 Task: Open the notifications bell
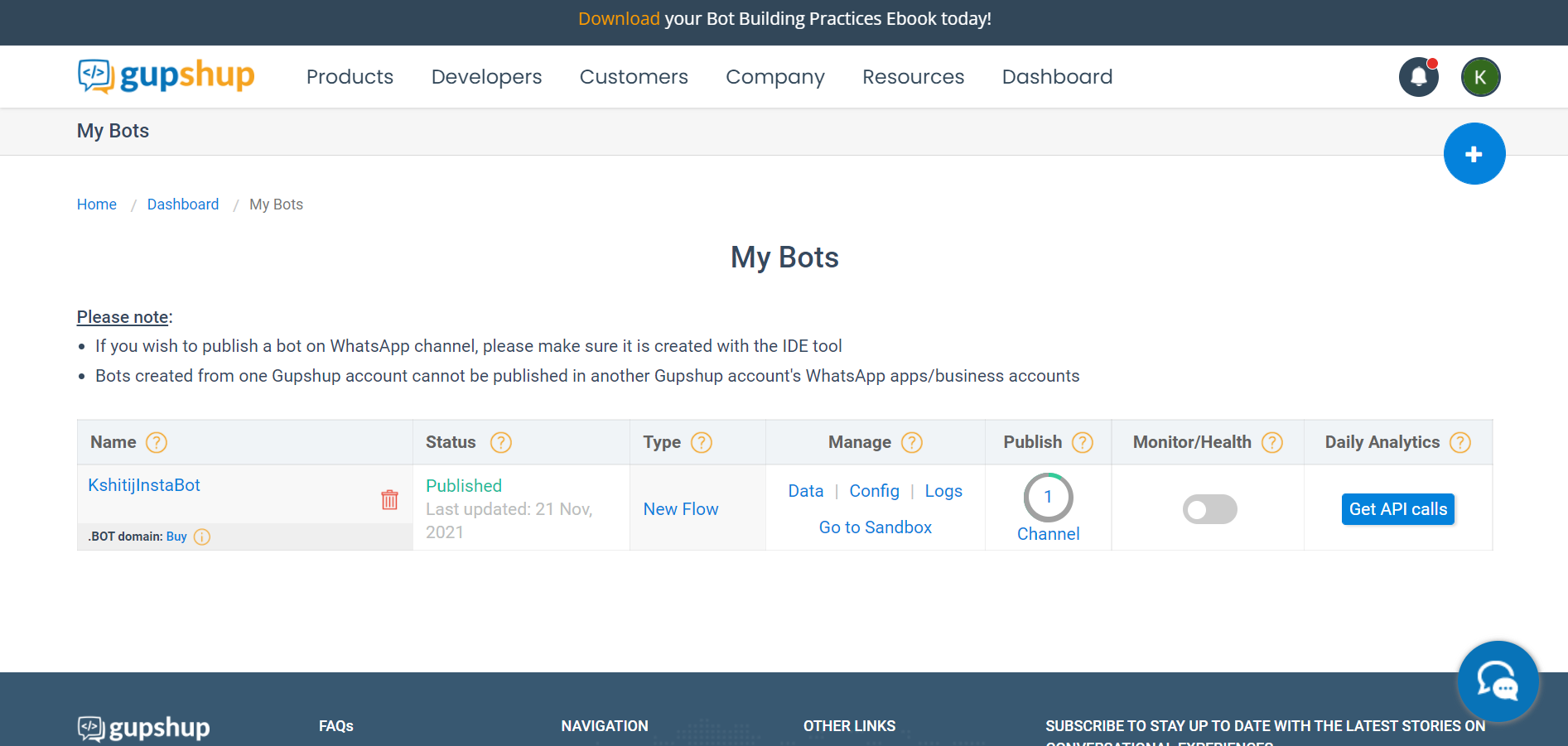click(x=1419, y=77)
